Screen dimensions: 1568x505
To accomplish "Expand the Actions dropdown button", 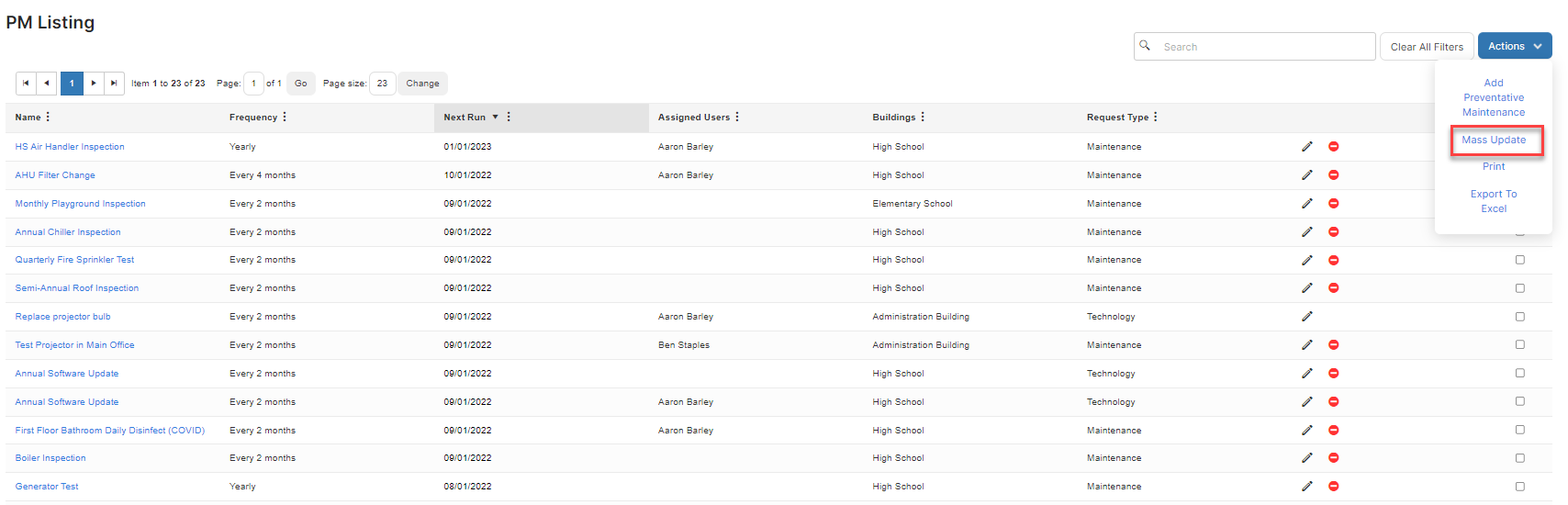I will (x=1515, y=46).
